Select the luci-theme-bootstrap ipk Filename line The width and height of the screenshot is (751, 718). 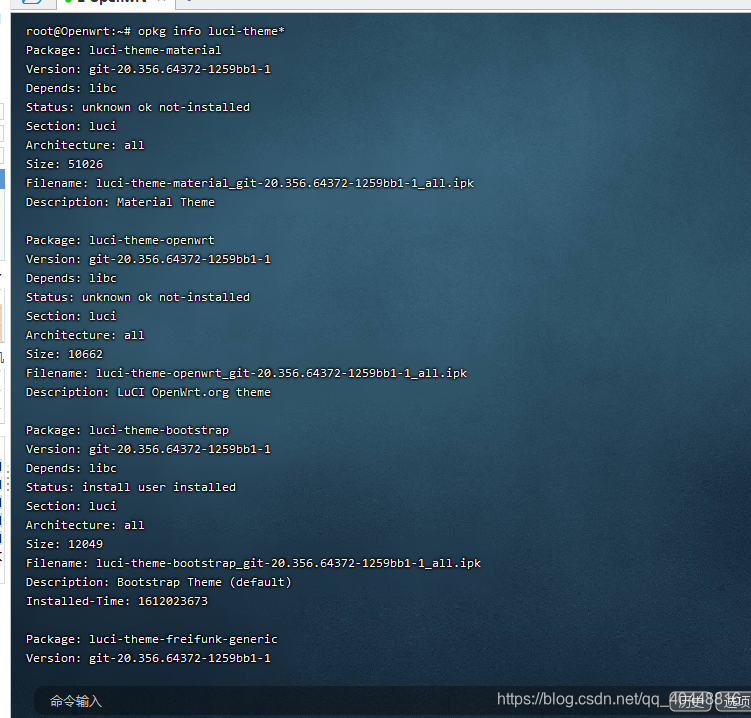tap(253, 563)
